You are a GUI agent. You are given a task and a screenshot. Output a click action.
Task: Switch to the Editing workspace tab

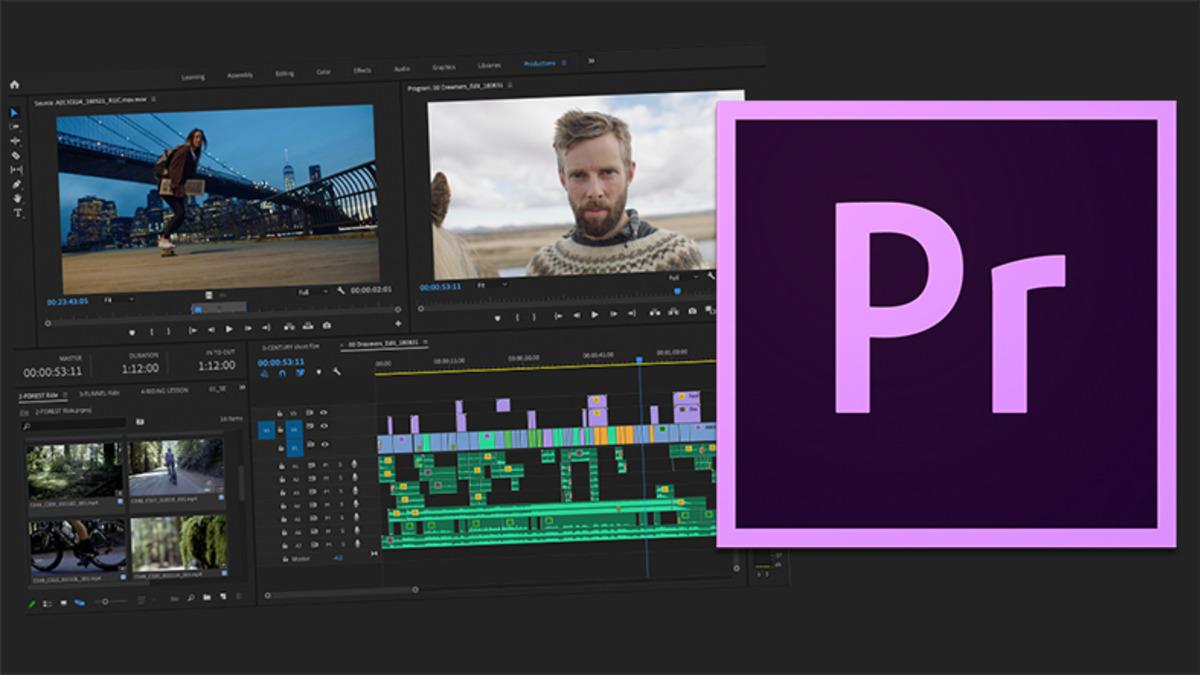tap(285, 74)
